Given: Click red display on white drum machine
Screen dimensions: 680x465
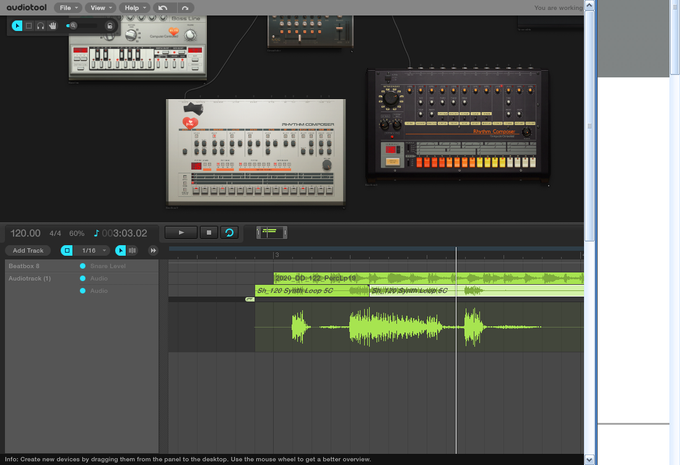Looking at the screenshot, I should coord(196,166).
